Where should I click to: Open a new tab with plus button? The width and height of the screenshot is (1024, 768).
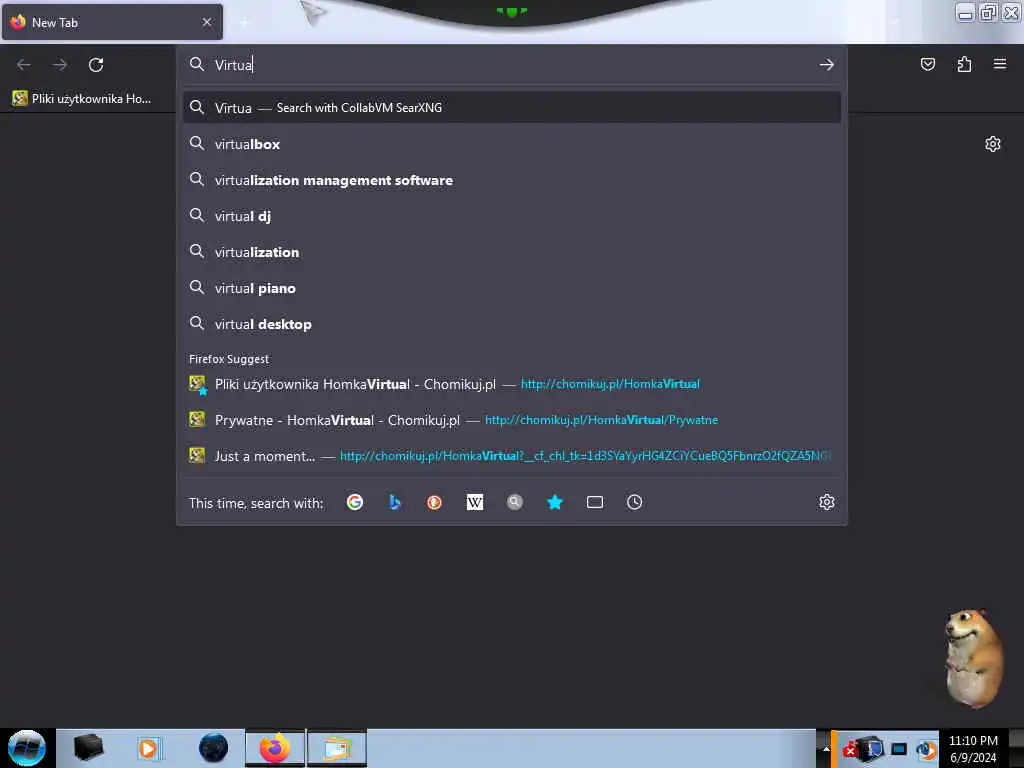click(x=244, y=23)
